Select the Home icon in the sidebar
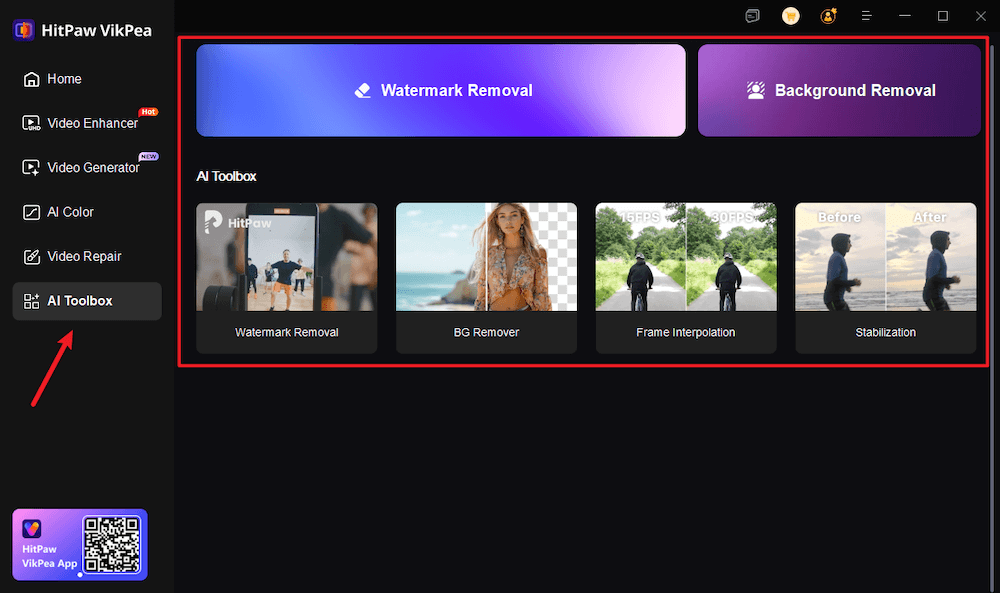This screenshot has width=1000, height=593. (x=30, y=78)
